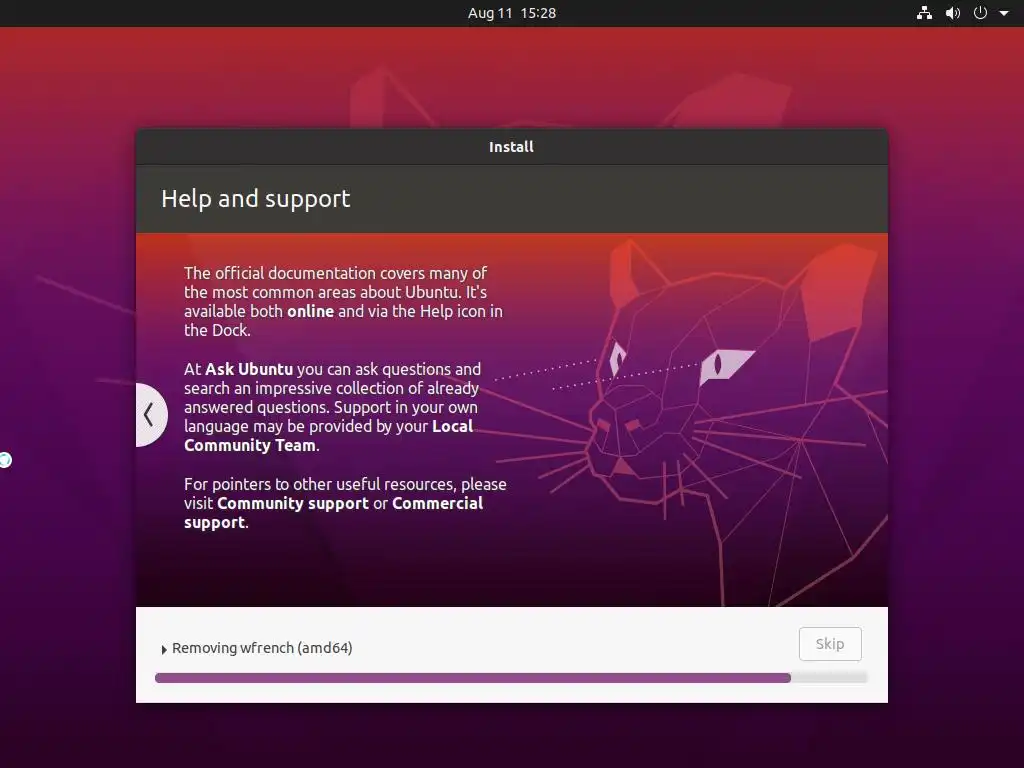Click the power icon in the top bar
The image size is (1024, 768).
coord(980,13)
